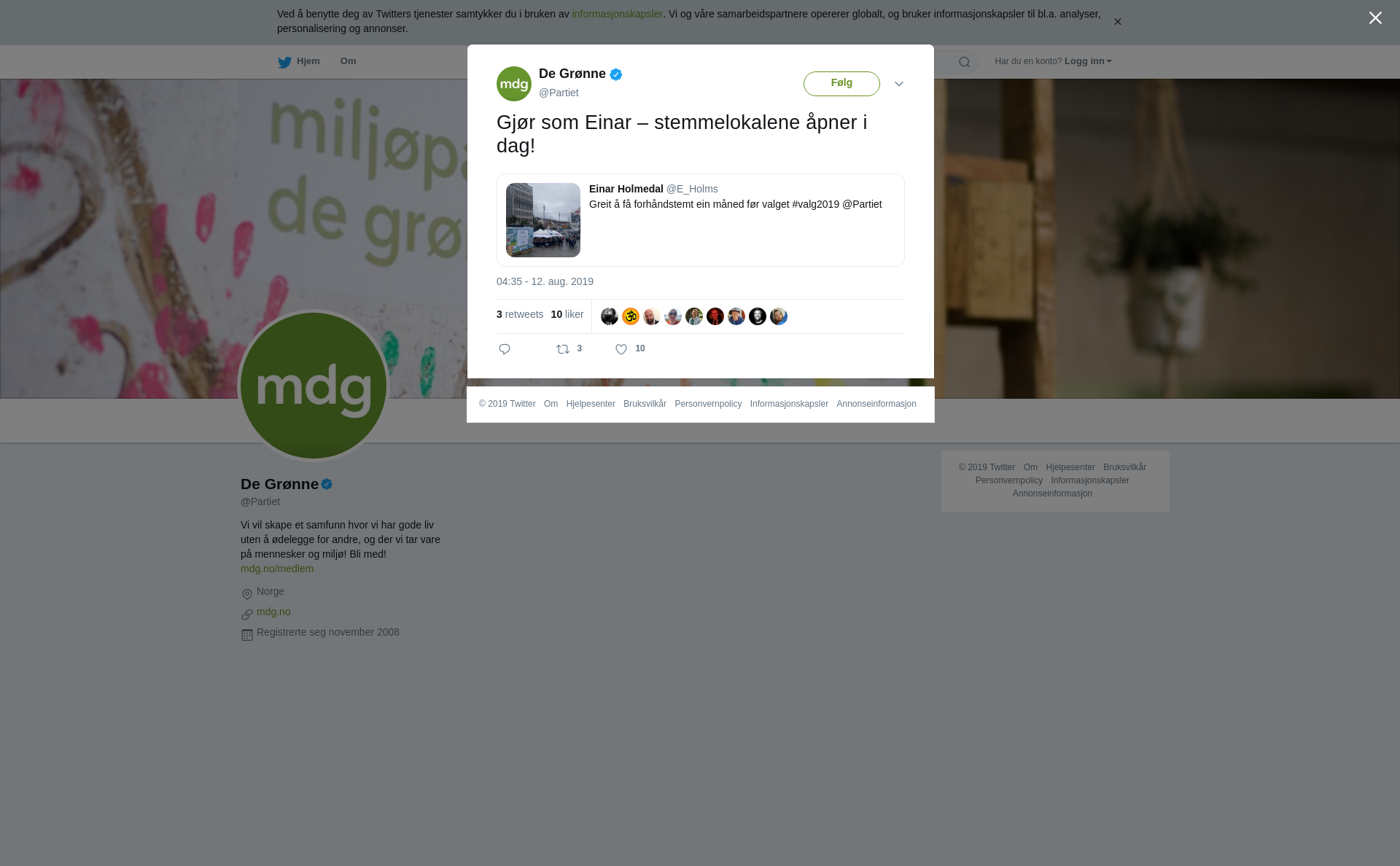
Task: Click the Twitter bird Hjem icon
Action: pyautogui.click(x=284, y=62)
